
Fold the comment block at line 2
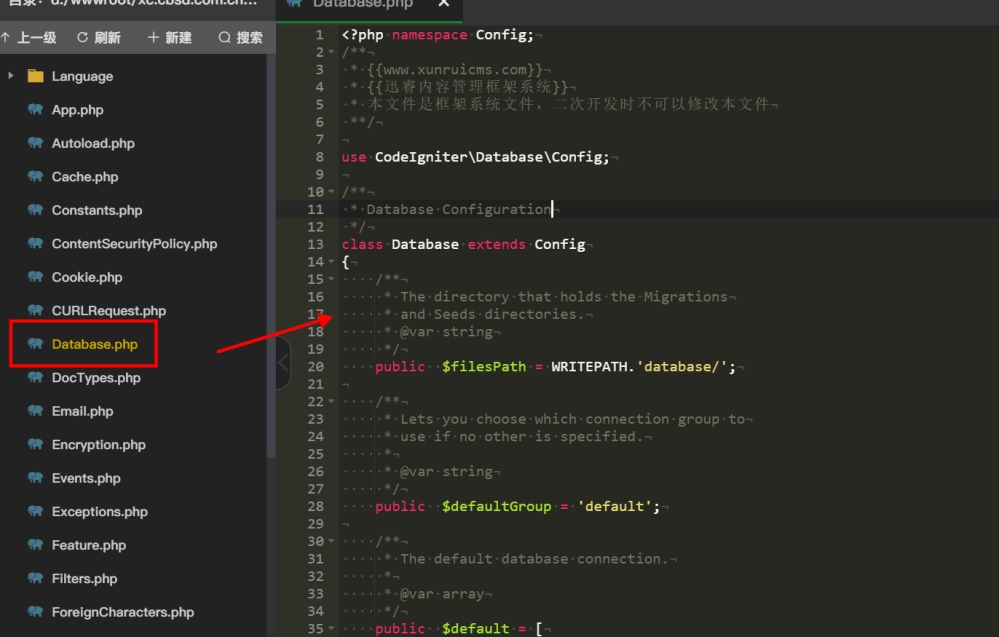click(331, 52)
